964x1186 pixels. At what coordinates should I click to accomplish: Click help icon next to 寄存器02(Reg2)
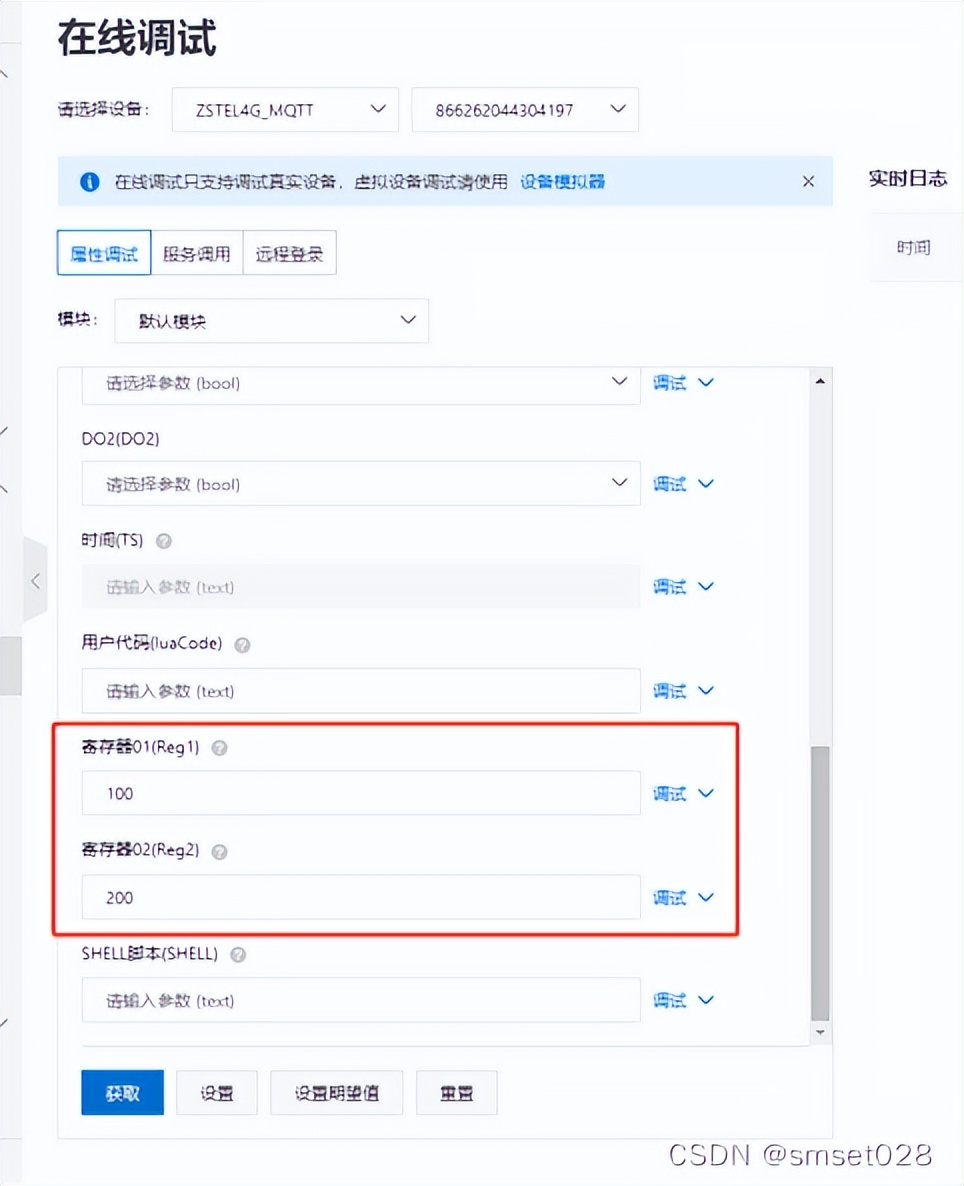click(x=219, y=852)
